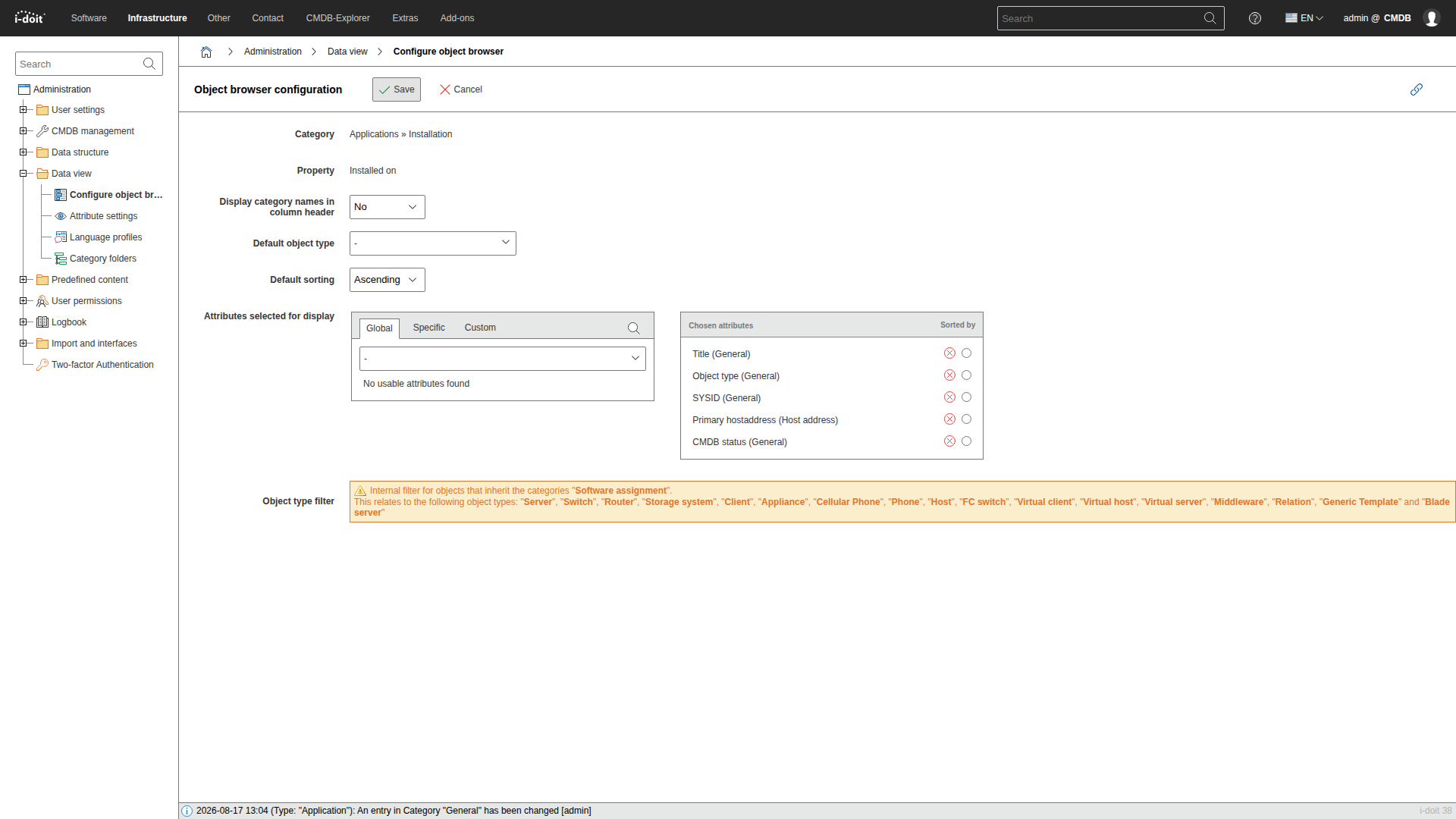
Task: Collapse Data view tree node
Action: point(23,174)
